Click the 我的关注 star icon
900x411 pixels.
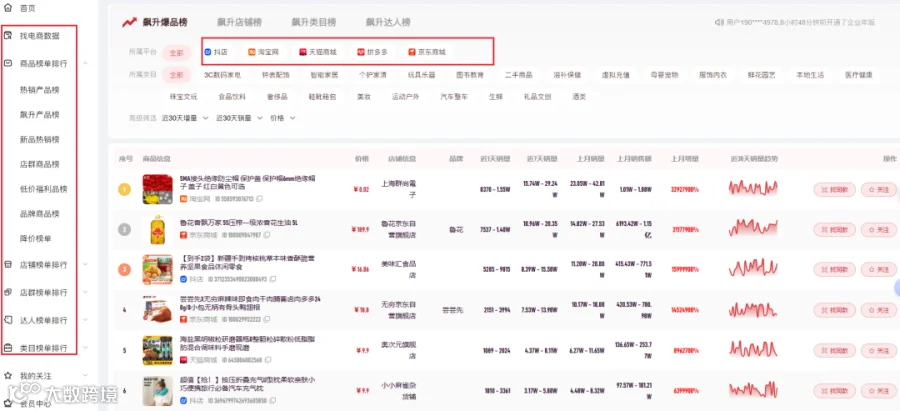pos(8,375)
